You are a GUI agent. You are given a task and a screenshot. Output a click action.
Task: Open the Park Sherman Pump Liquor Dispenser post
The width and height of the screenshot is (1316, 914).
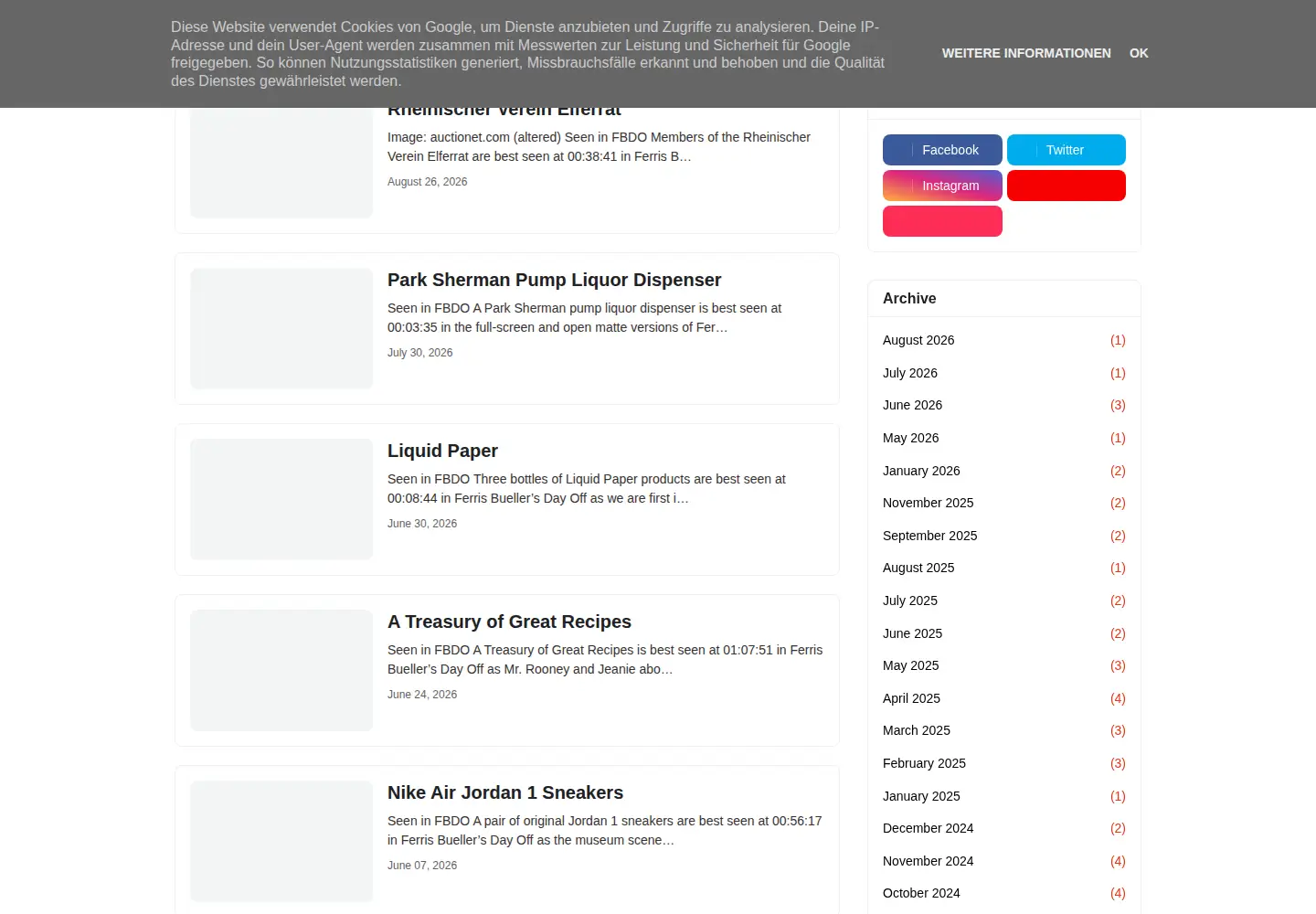[x=554, y=280]
